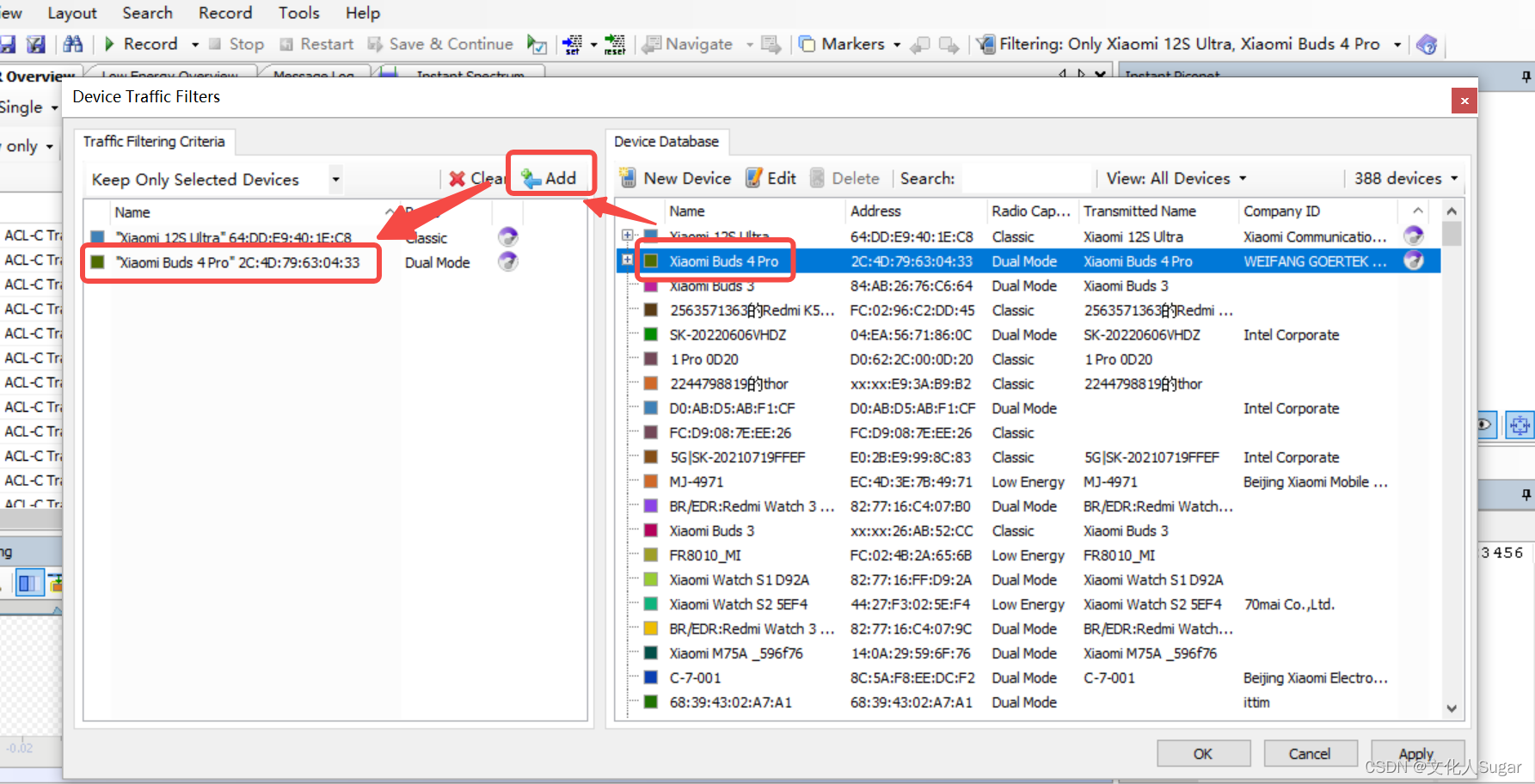Select the Xiaomi Watch S2 5EF4 device row
Image resolution: width=1535 pixels, height=784 pixels.
1028,604
